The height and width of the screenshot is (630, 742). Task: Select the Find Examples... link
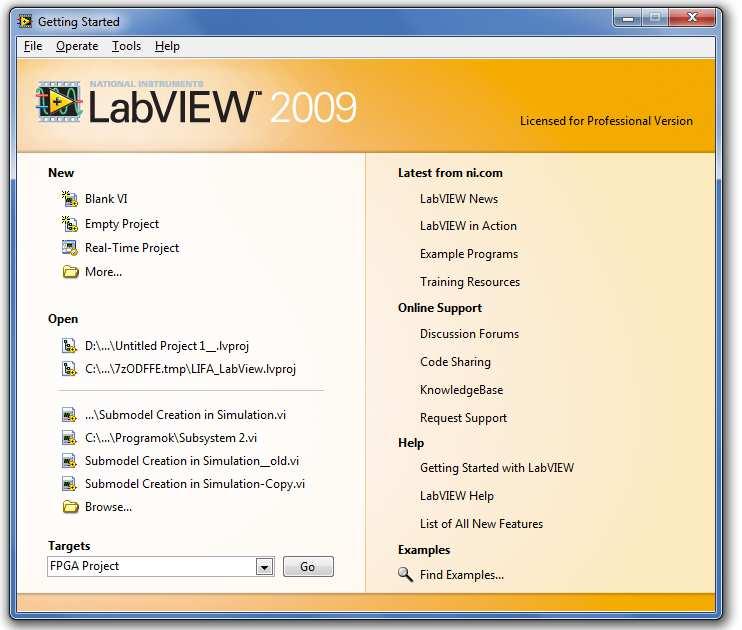coord(462,575)
